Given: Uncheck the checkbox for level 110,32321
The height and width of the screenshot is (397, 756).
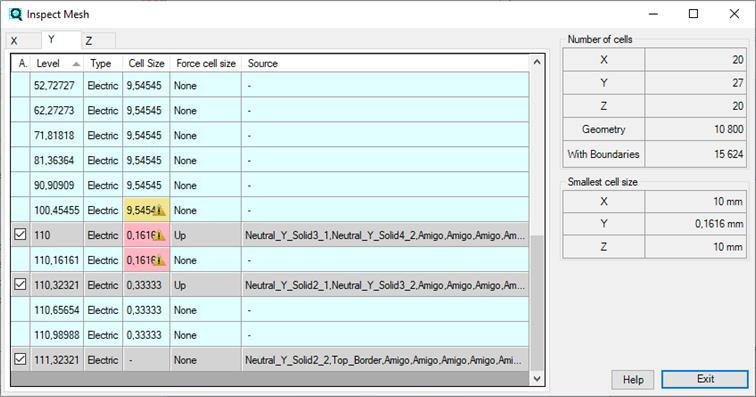Looking at the screenshot, I should pos(20,285).
